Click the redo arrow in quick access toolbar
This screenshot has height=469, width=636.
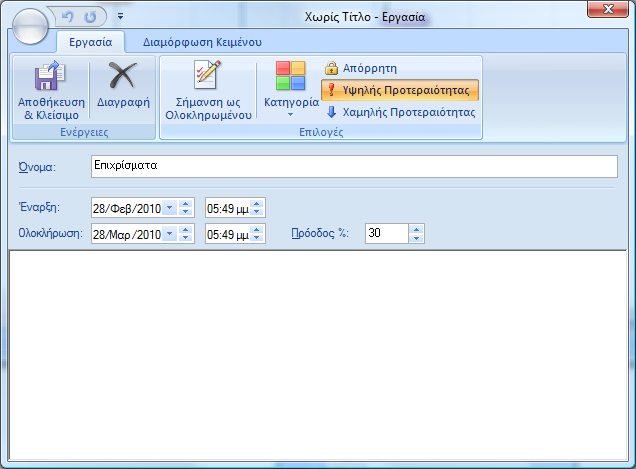tap(91, 17)
